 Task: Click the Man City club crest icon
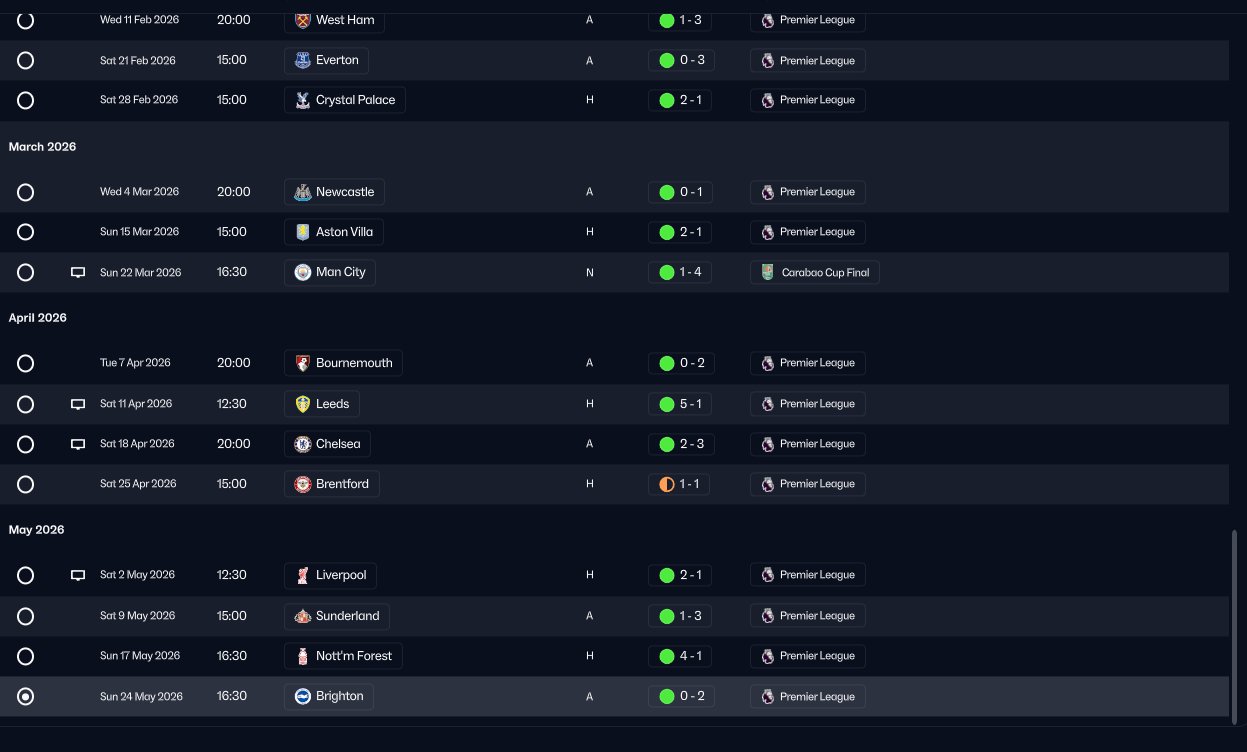(x=303, y=272)
